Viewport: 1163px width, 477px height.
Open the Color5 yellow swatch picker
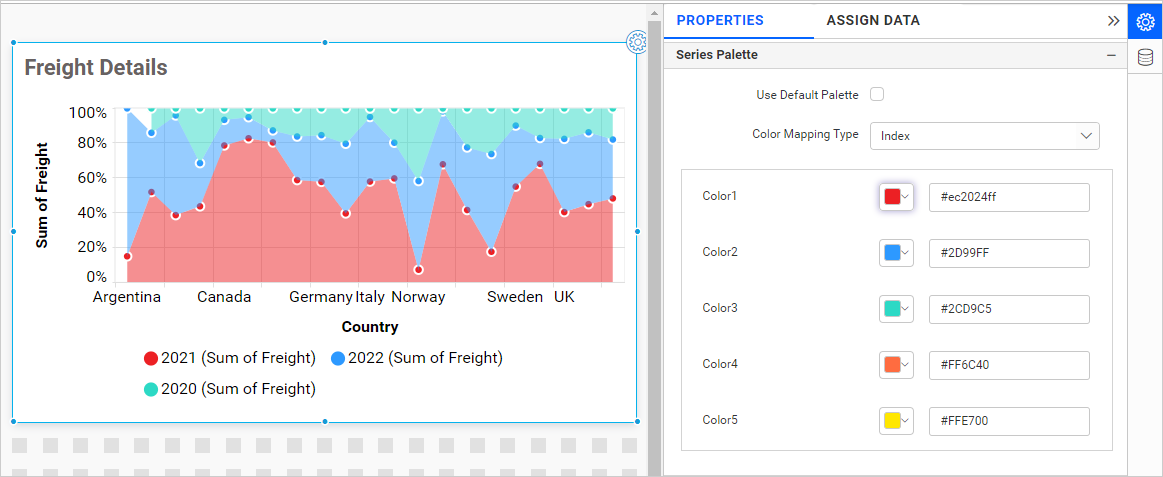click(x=896, y=421)
